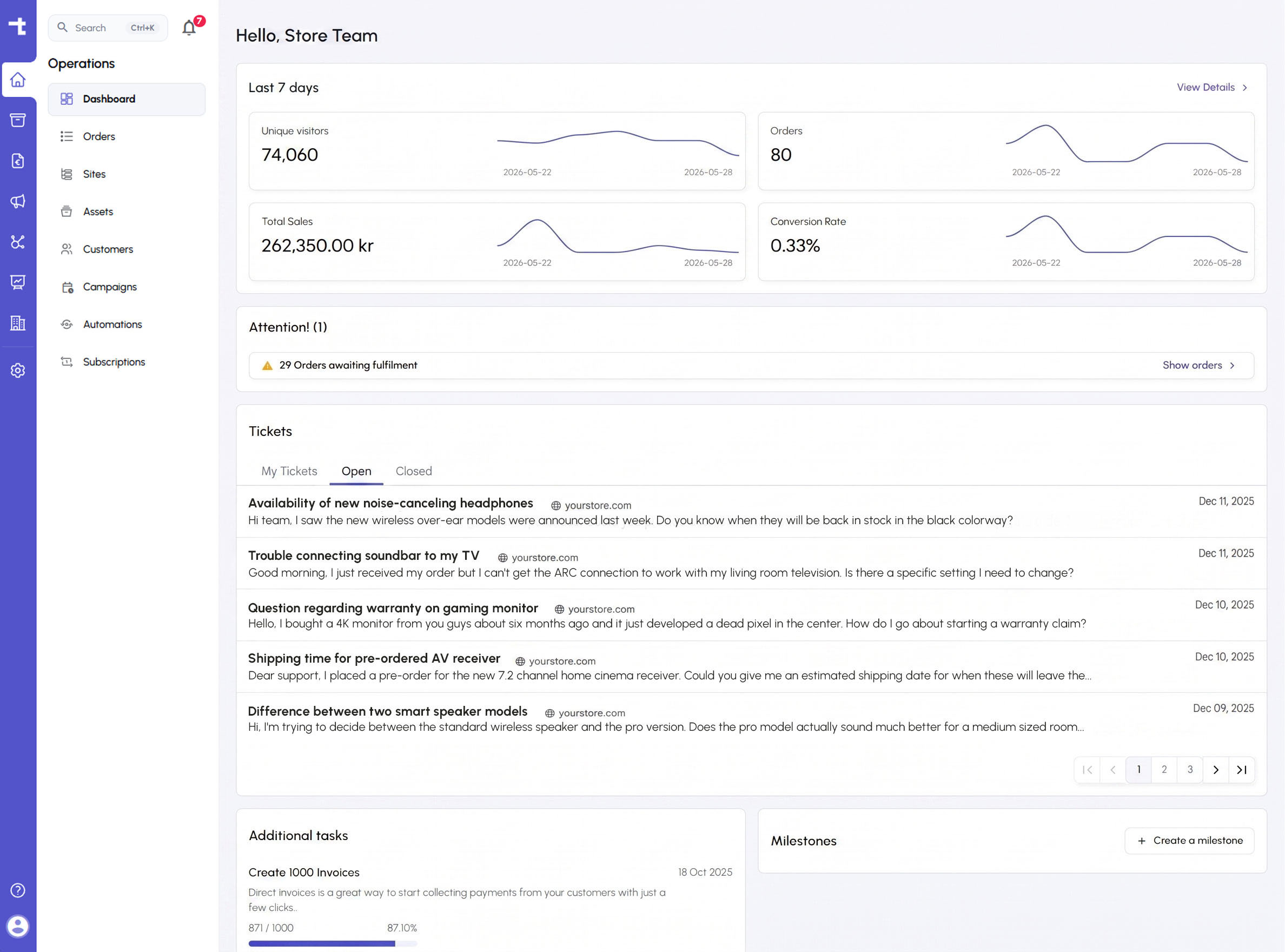Viewport: 1285px width, 952px height.
Task: Click Create a milestone button
Action: click(x=1189, y=841)
